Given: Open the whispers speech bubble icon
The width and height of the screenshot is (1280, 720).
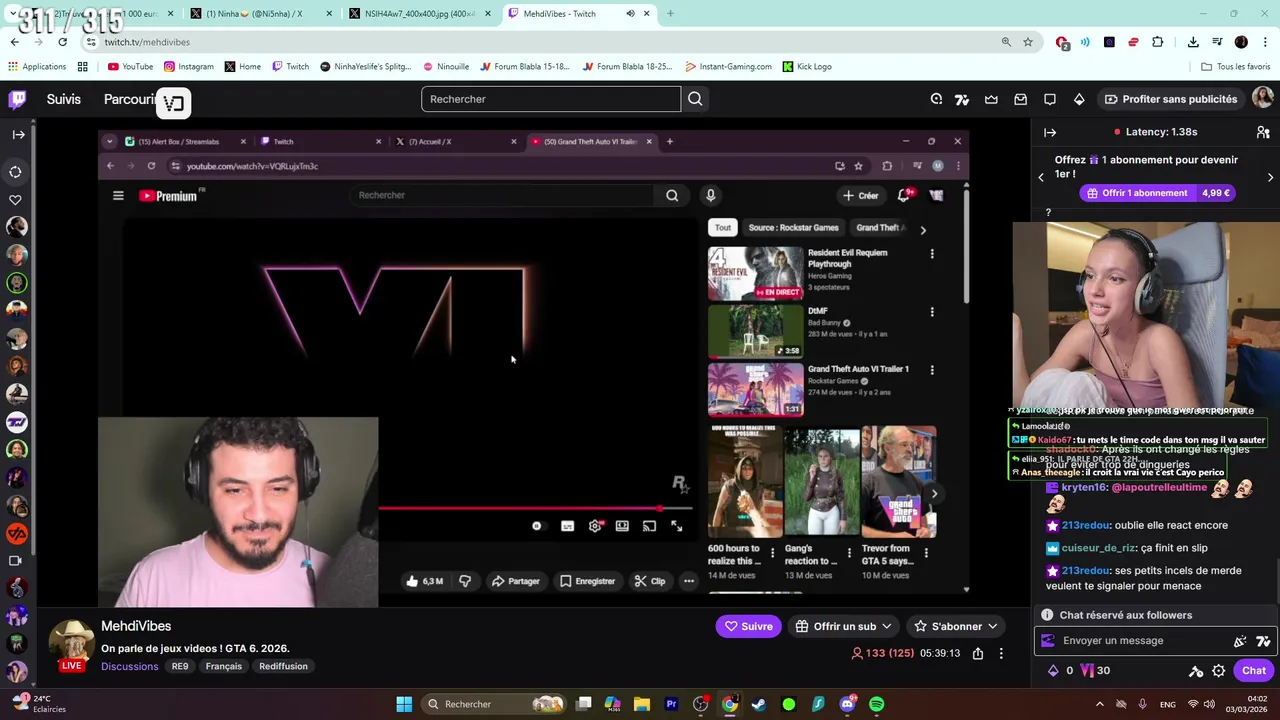Looking at the screenshot, I should click(x=1050, y=99).
